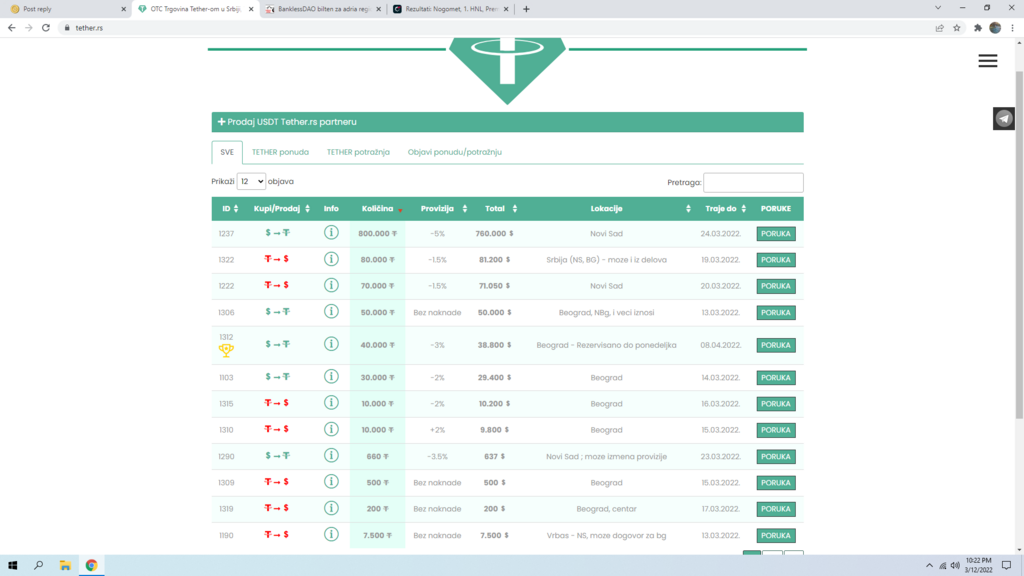Open info icon for listing 1309
The width and height of the screenshot is (1024, 576).
pyautogui.click(x=331, y=482)
